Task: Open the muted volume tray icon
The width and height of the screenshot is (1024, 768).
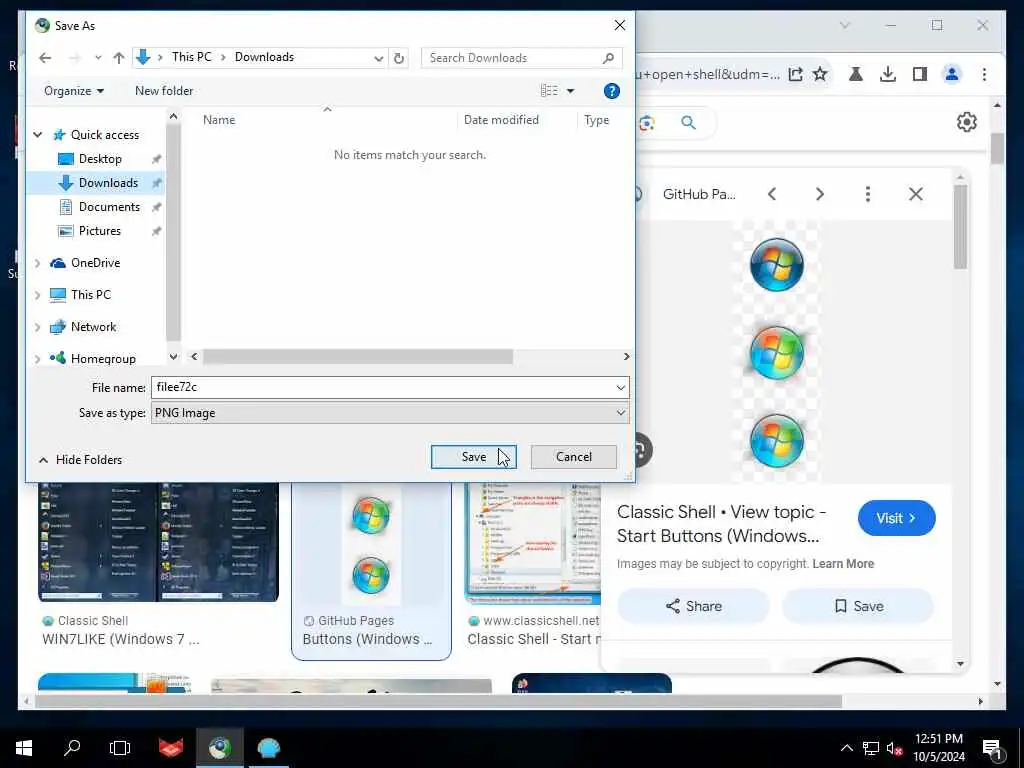Action: point(894,748)
